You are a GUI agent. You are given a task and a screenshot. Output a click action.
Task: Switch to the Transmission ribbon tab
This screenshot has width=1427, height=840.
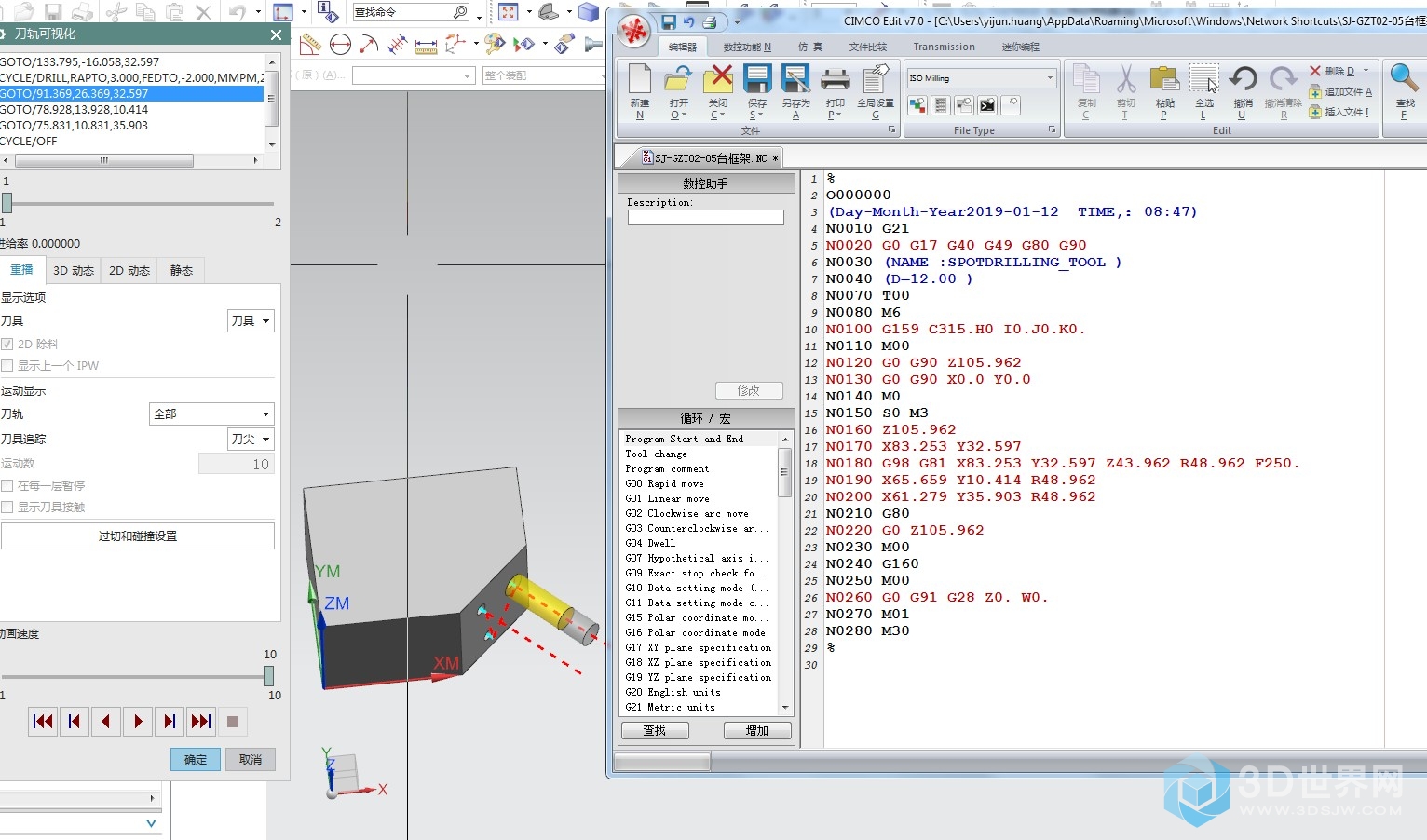944,47
